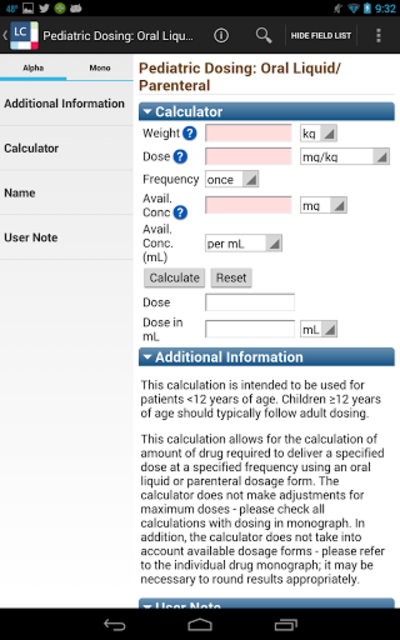Focus the Weight input field
This screenshot has height=640, width=400.
coord(249,133)
